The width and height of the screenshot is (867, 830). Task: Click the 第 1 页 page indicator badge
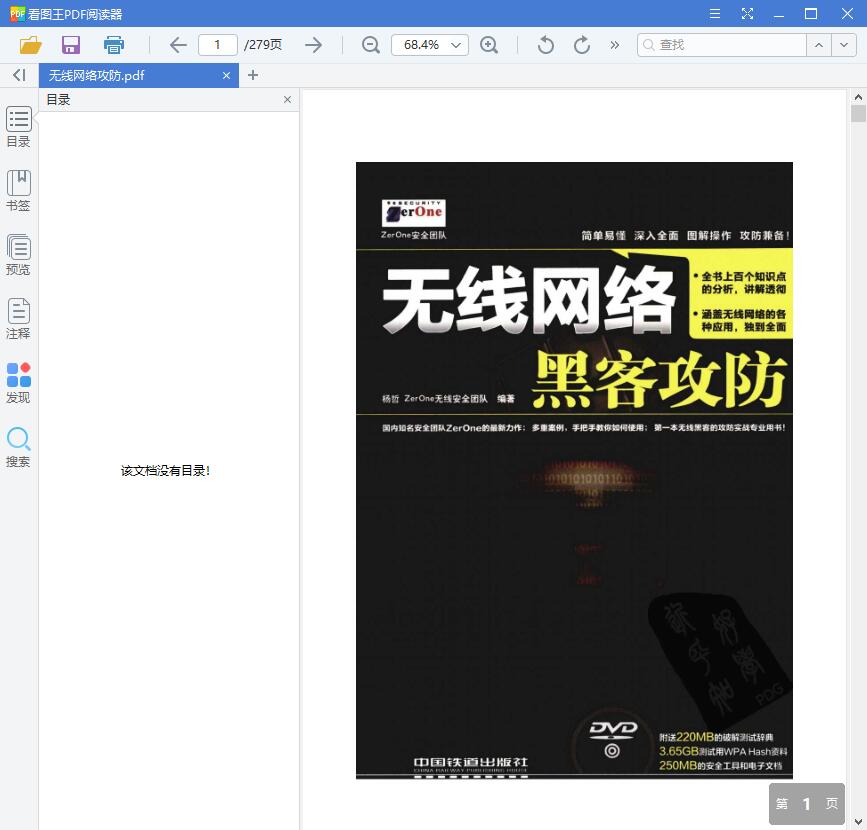coord(807,803)
